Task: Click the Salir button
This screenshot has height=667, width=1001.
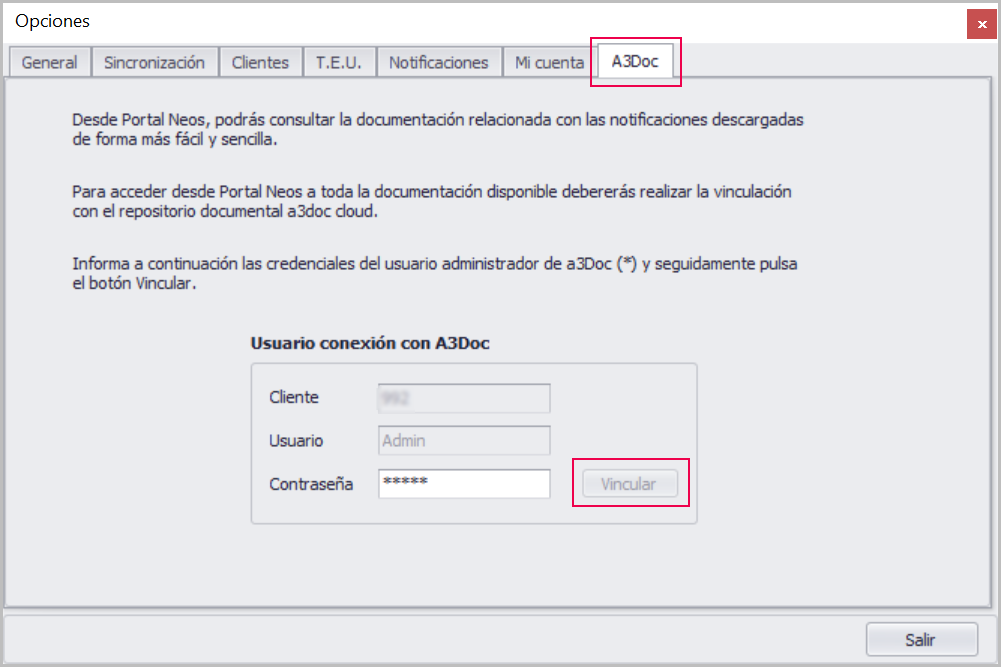Action: pyautogui.click(x=921, y=640)
